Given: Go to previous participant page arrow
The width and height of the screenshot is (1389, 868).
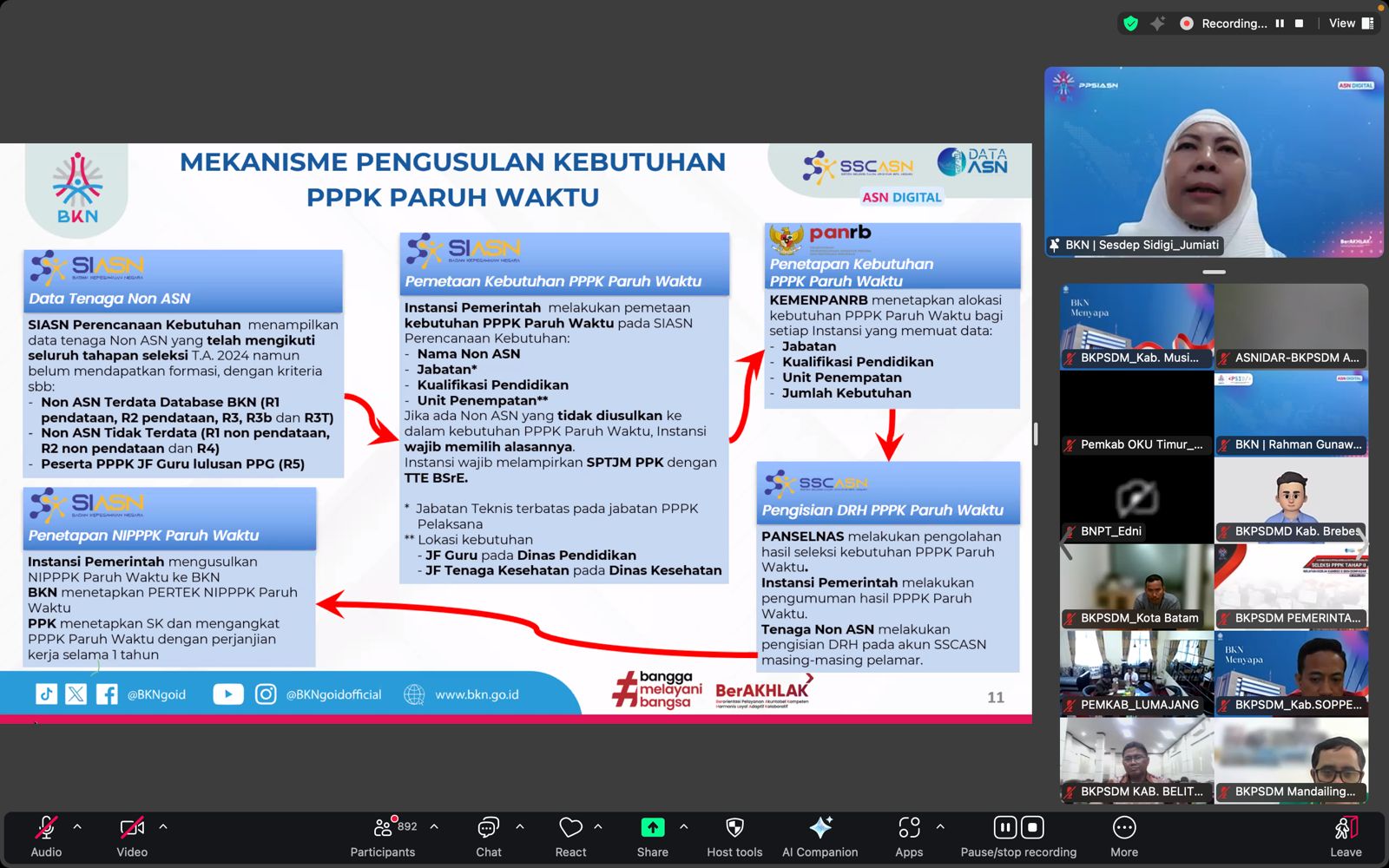Looking at the screenshot, I should [1067, 544].
